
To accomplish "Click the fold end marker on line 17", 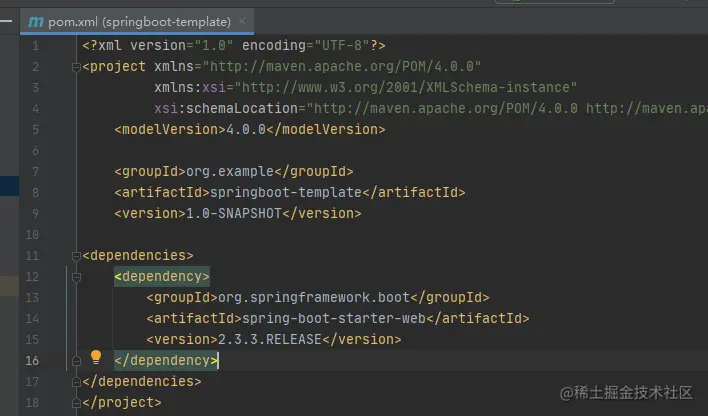I will [x=76, y=382].
